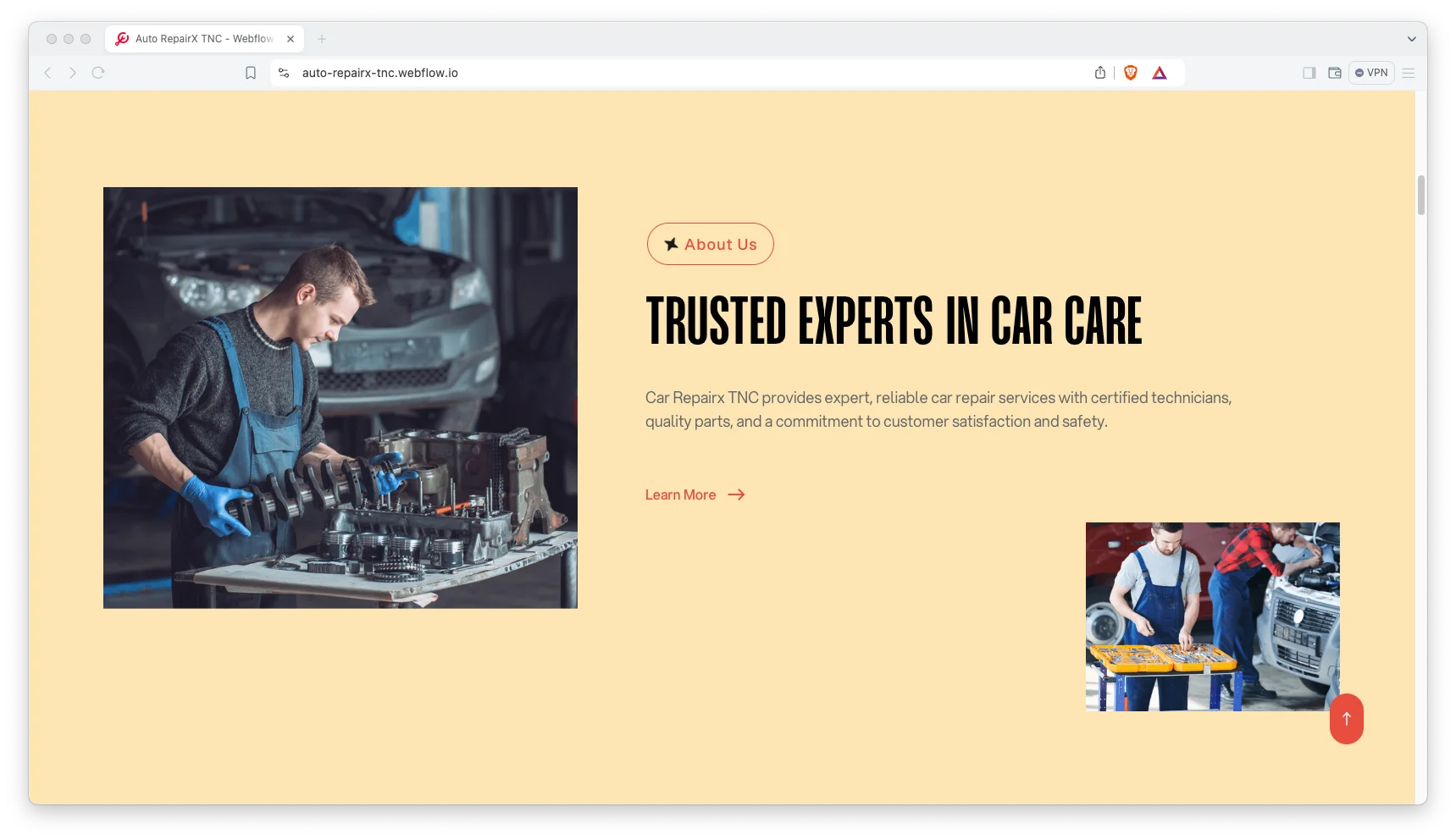Open the site settings icon in address bar
The image size is (1456, 840).
click(x=284, y=73)
